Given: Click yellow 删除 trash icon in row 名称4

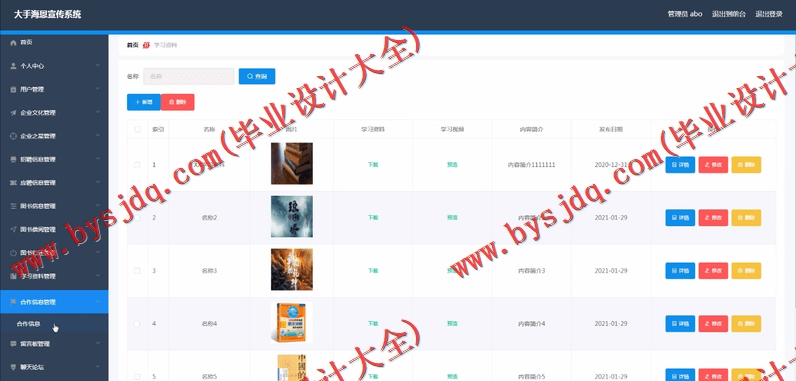Looking at the screenshot, I should pyautogui.click(x=740, y=324).
